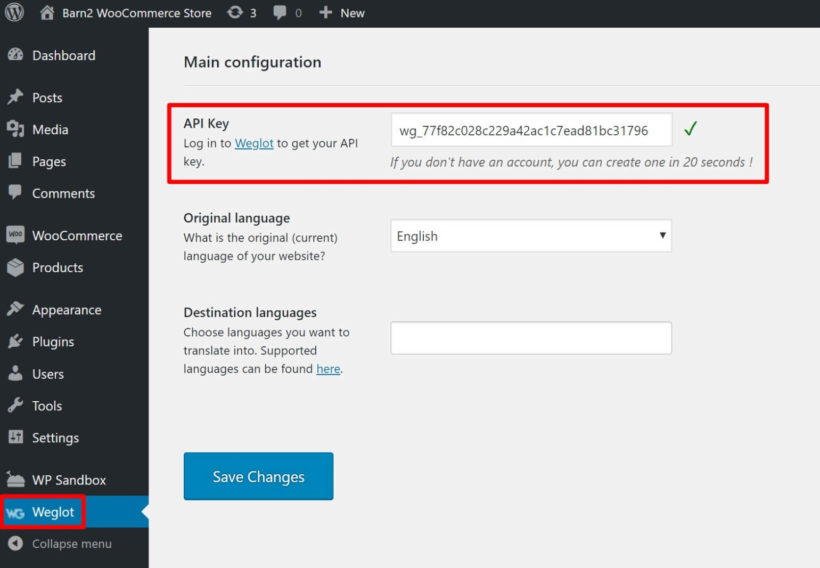Follow the Weglot login link
The height and width of the screenshot is (568, 820).
254,144
